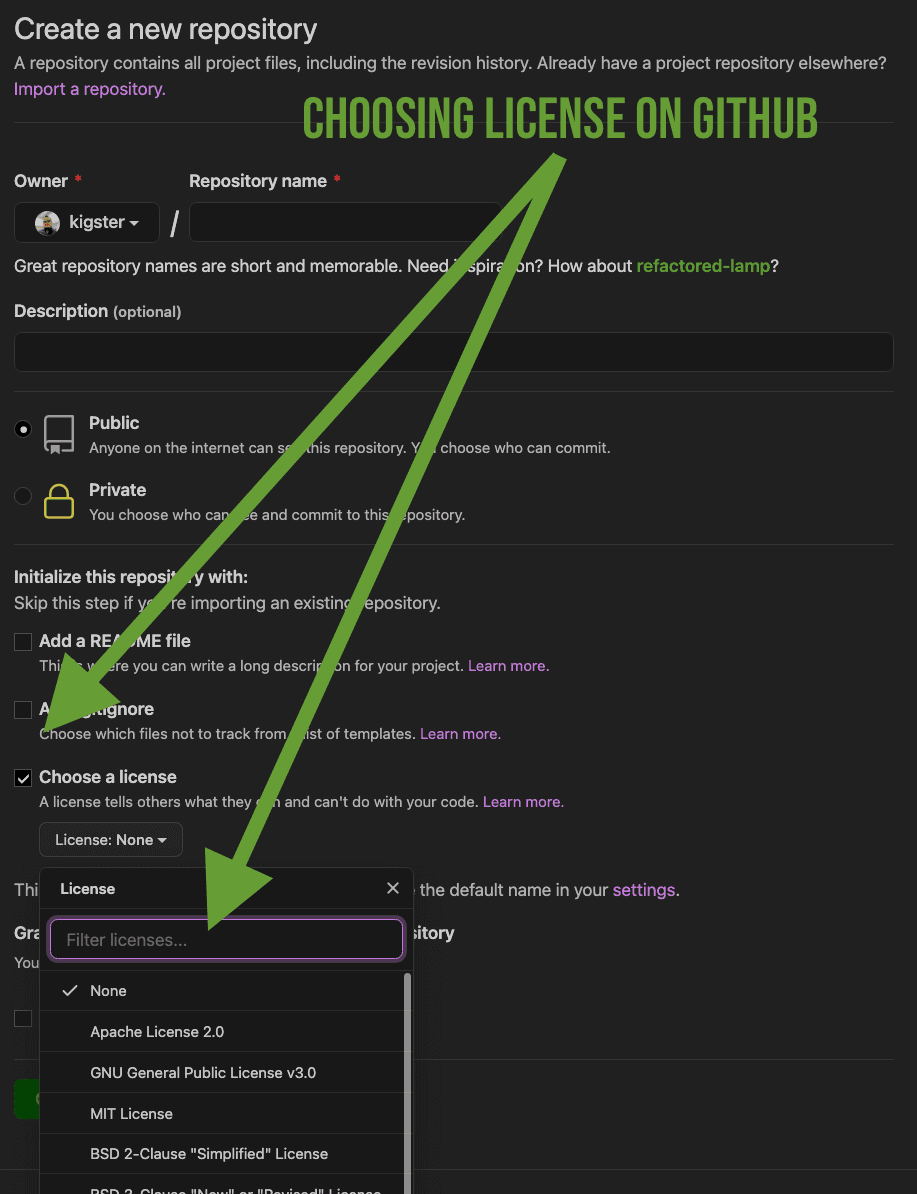
Task: Uncheck the Choose a license checkbox
Action: tap(23, 778)
